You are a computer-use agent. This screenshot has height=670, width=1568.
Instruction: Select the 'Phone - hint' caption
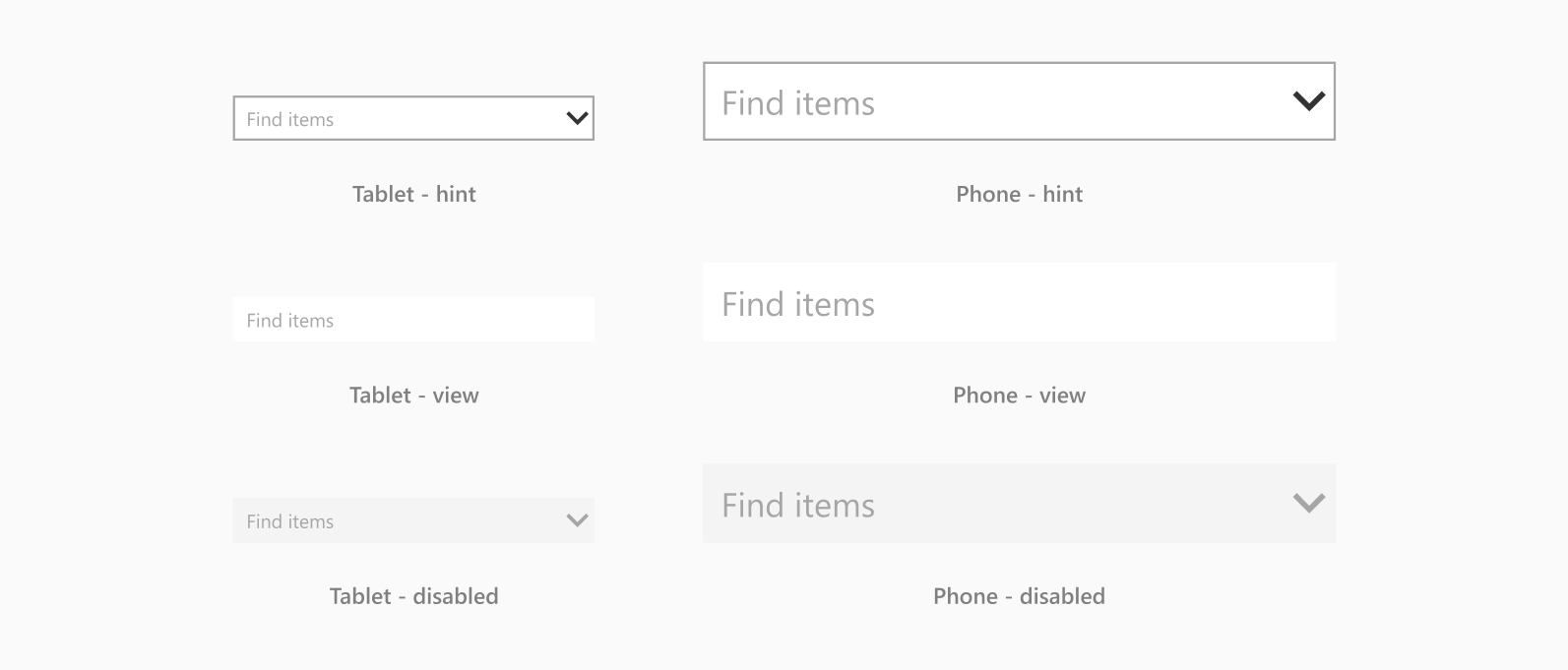(1019, 194)
